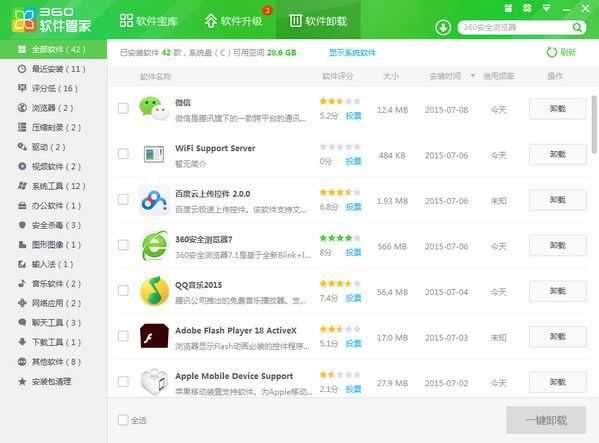Sort the list by the size column header

coord(391,76)
